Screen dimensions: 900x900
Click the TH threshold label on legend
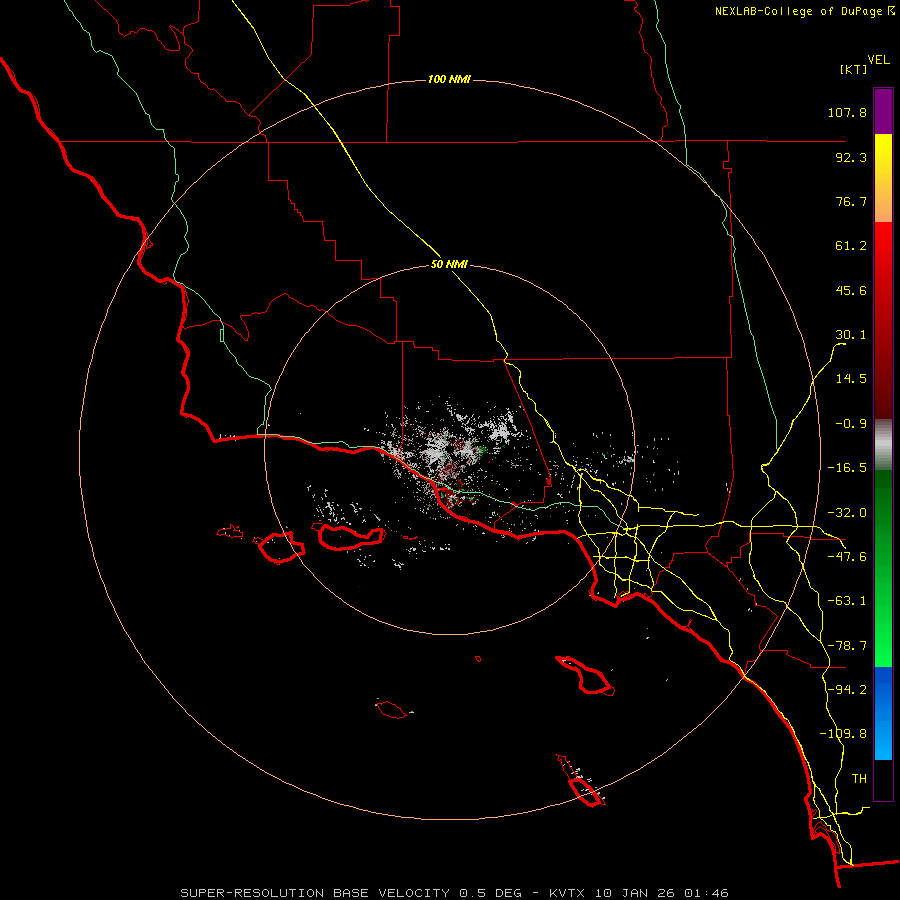(859, 779)
